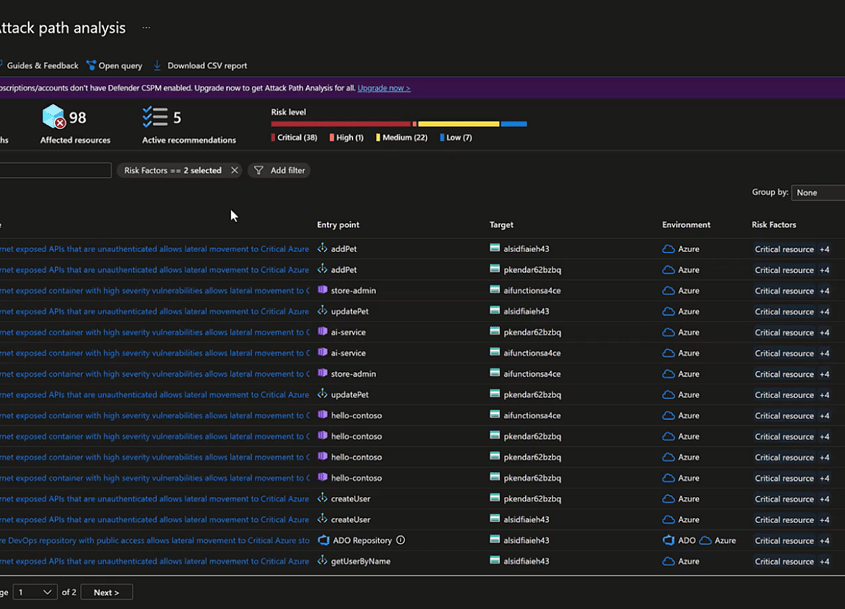The width and height of the screenshot is (845, 609).
Task: Click the ADO Repository entry point icon
Action: 323,540
